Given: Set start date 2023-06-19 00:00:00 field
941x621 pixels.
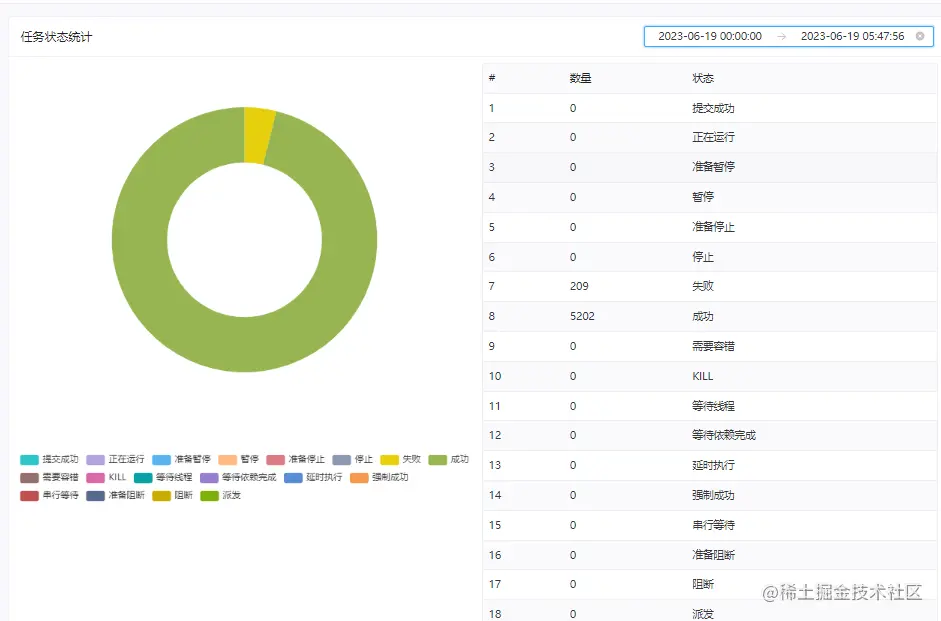Looking at the screenshot, I should [x=709, y=36].
